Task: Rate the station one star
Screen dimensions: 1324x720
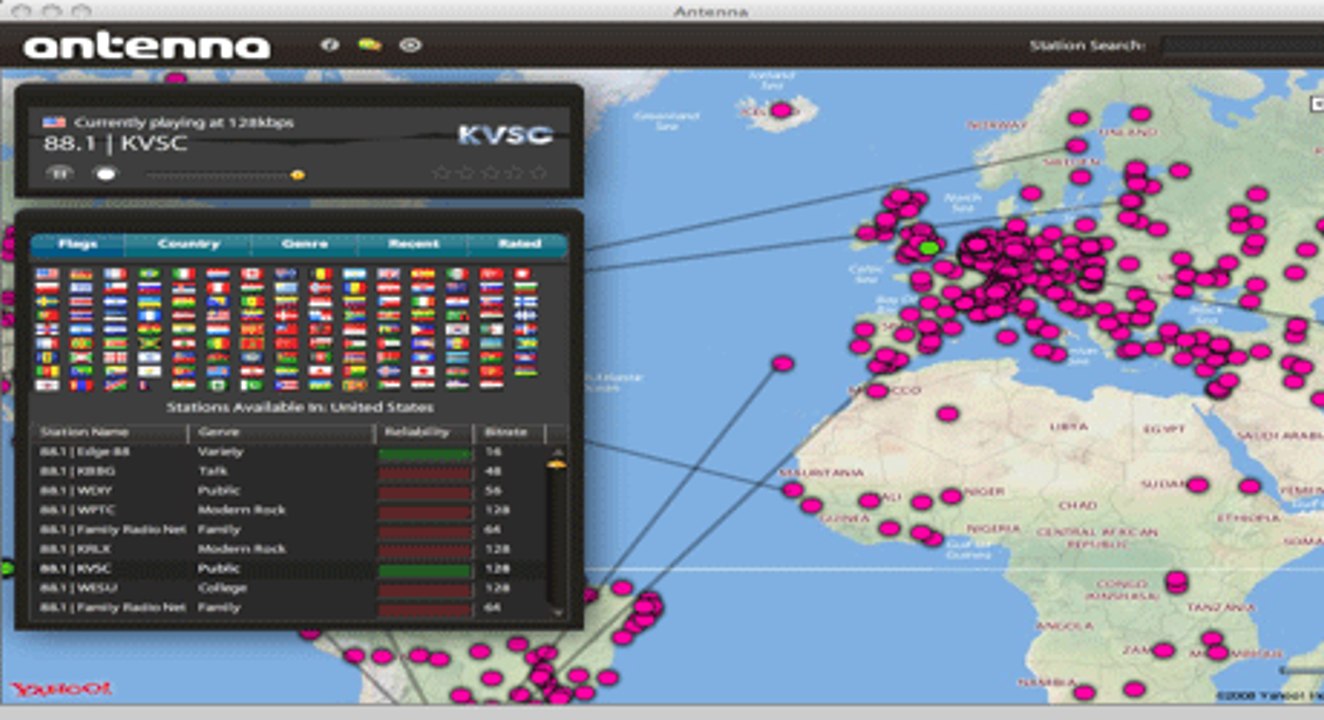Action: [x=441, y=173]
